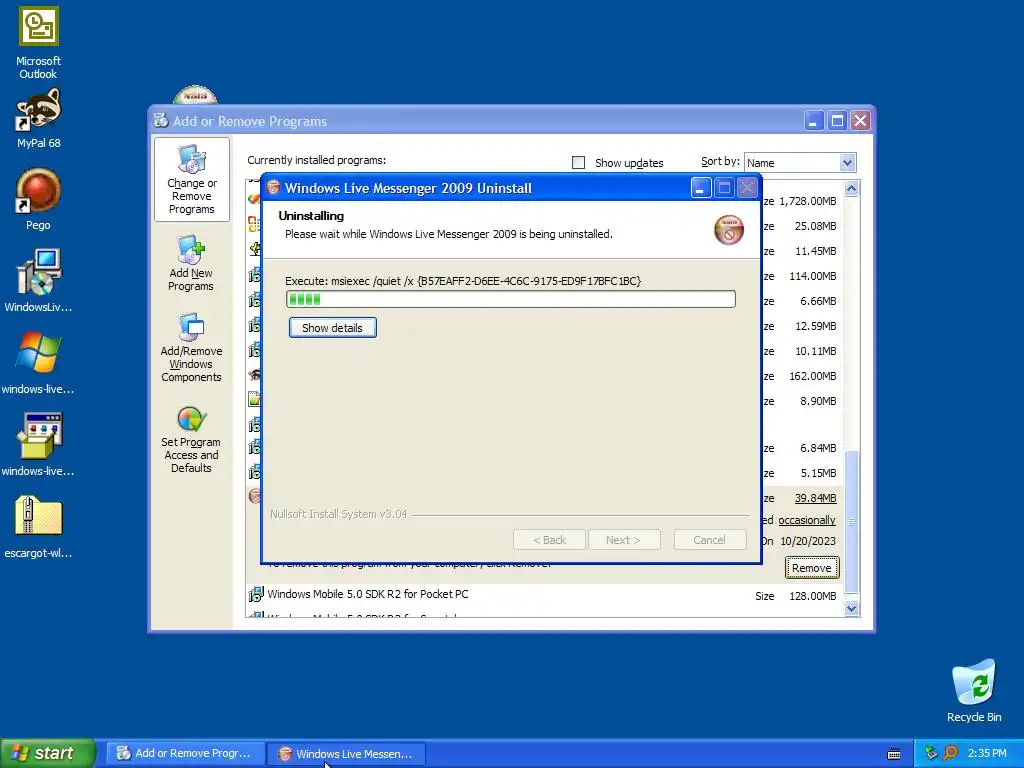Click the Uninstall dialog title bar icon
The height and width of the screenshot is (768, 1024).
click(274, 188)
